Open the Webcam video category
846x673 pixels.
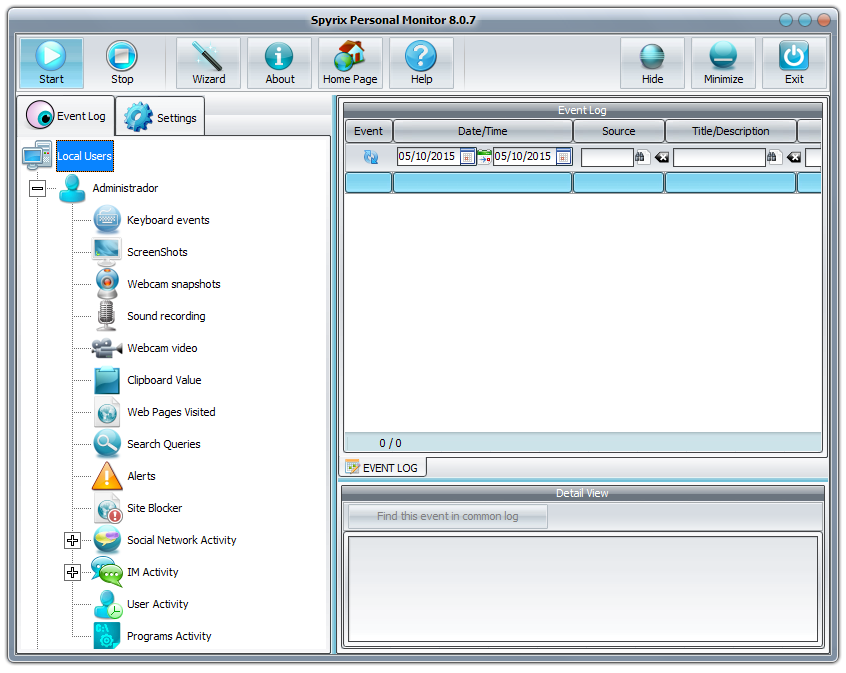point(162,348)
